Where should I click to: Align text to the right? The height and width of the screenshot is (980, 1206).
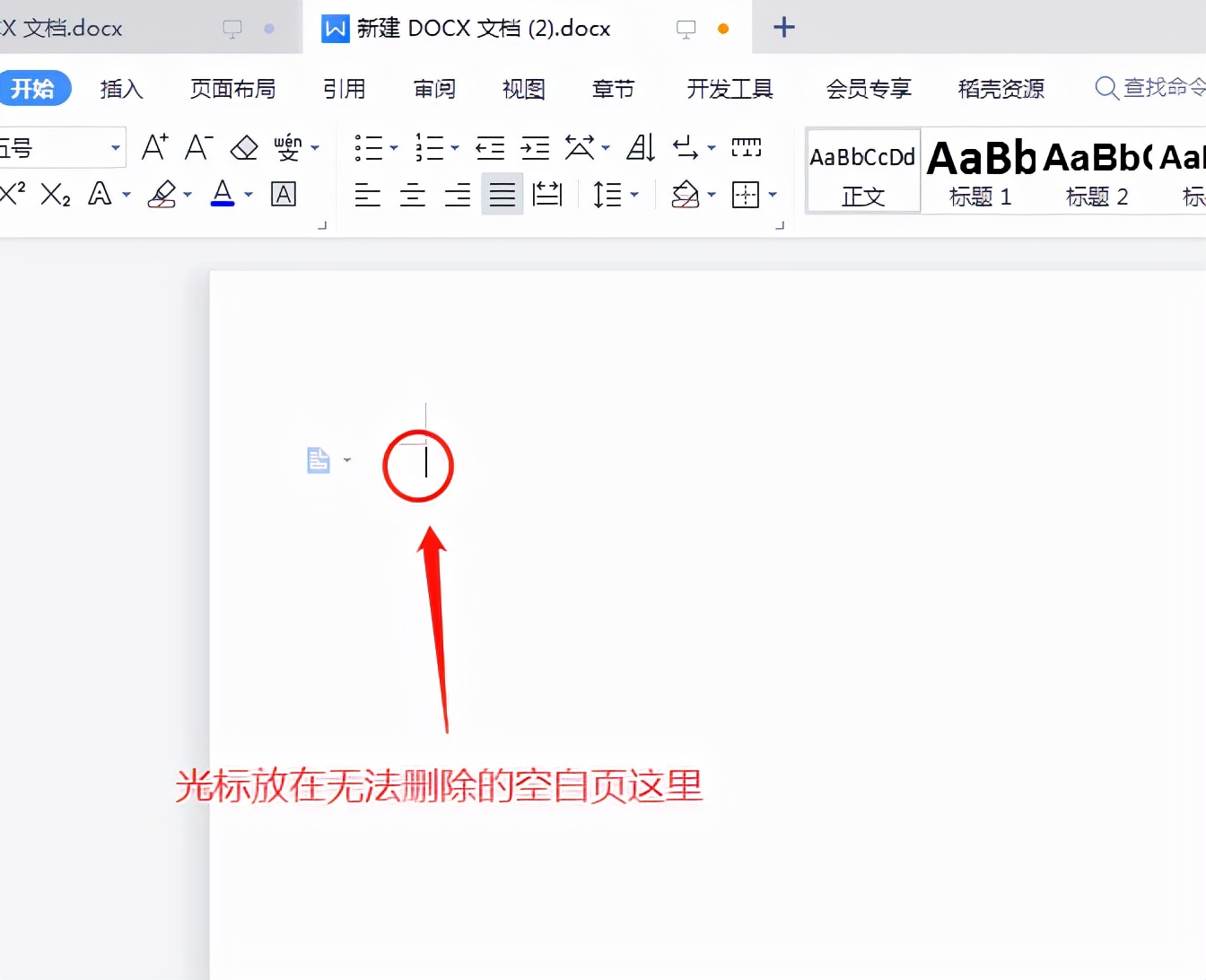(458, 195)
